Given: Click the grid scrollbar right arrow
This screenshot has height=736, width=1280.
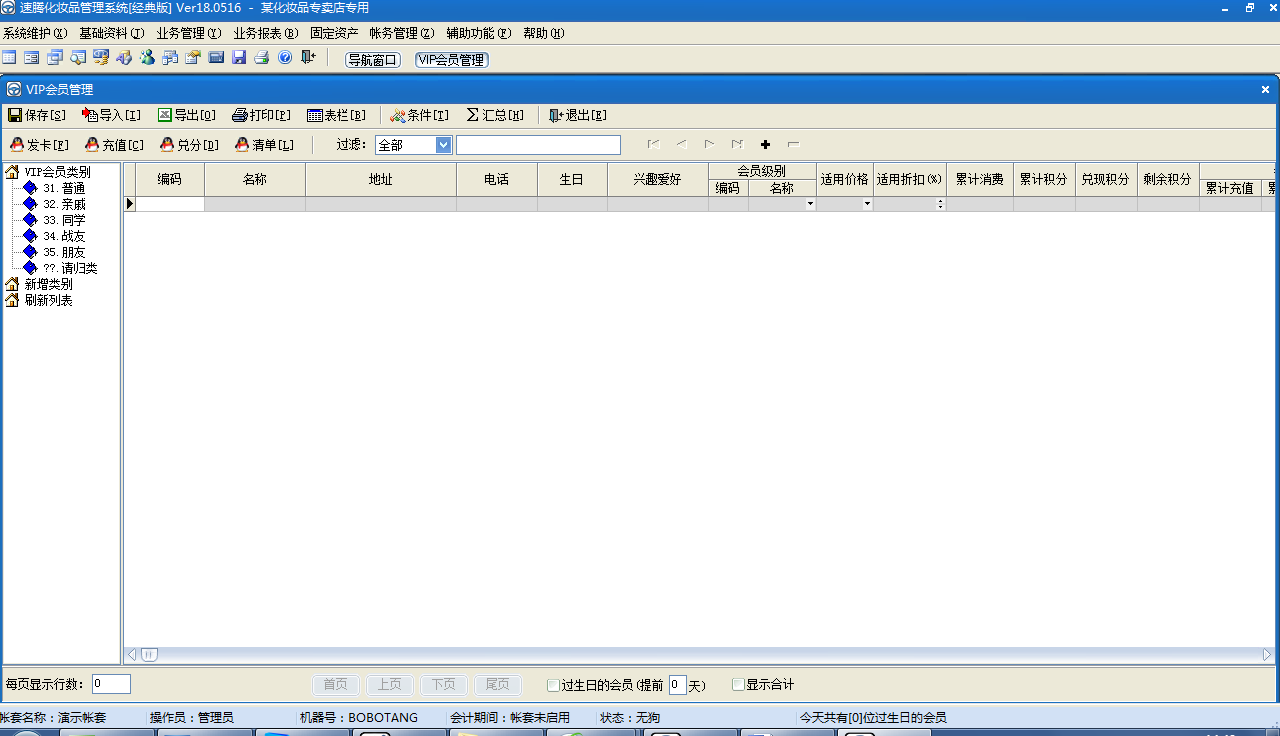Looking at the screenshot, I should tap(1267, 655).
